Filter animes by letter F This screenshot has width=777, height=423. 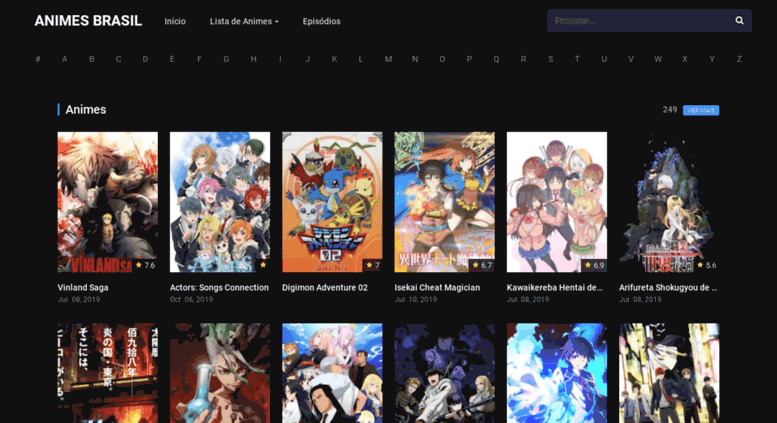click(199, 59)
